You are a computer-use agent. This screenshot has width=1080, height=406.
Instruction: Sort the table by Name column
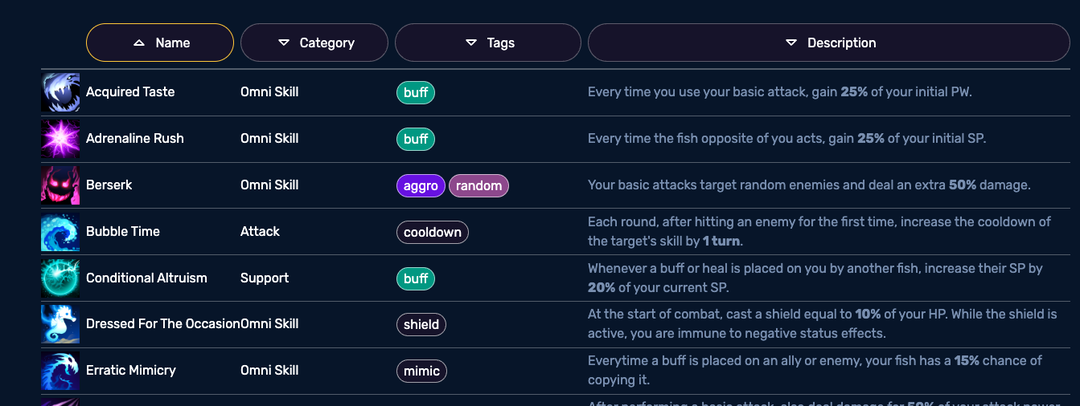(160, 43)
